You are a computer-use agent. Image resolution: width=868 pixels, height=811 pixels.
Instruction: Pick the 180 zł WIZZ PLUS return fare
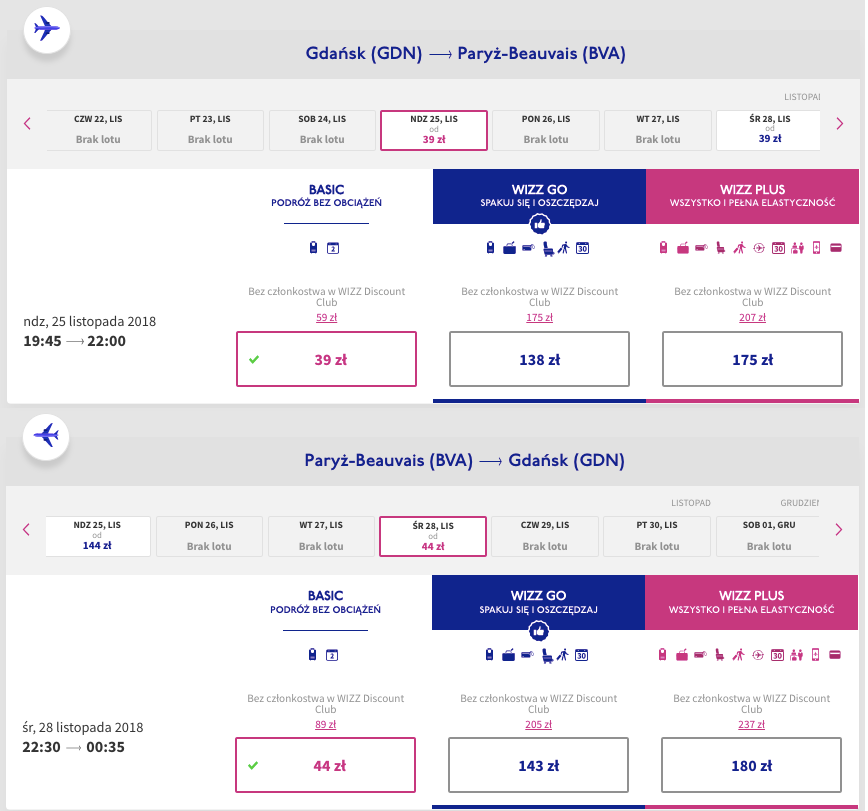tap(752, 766)
